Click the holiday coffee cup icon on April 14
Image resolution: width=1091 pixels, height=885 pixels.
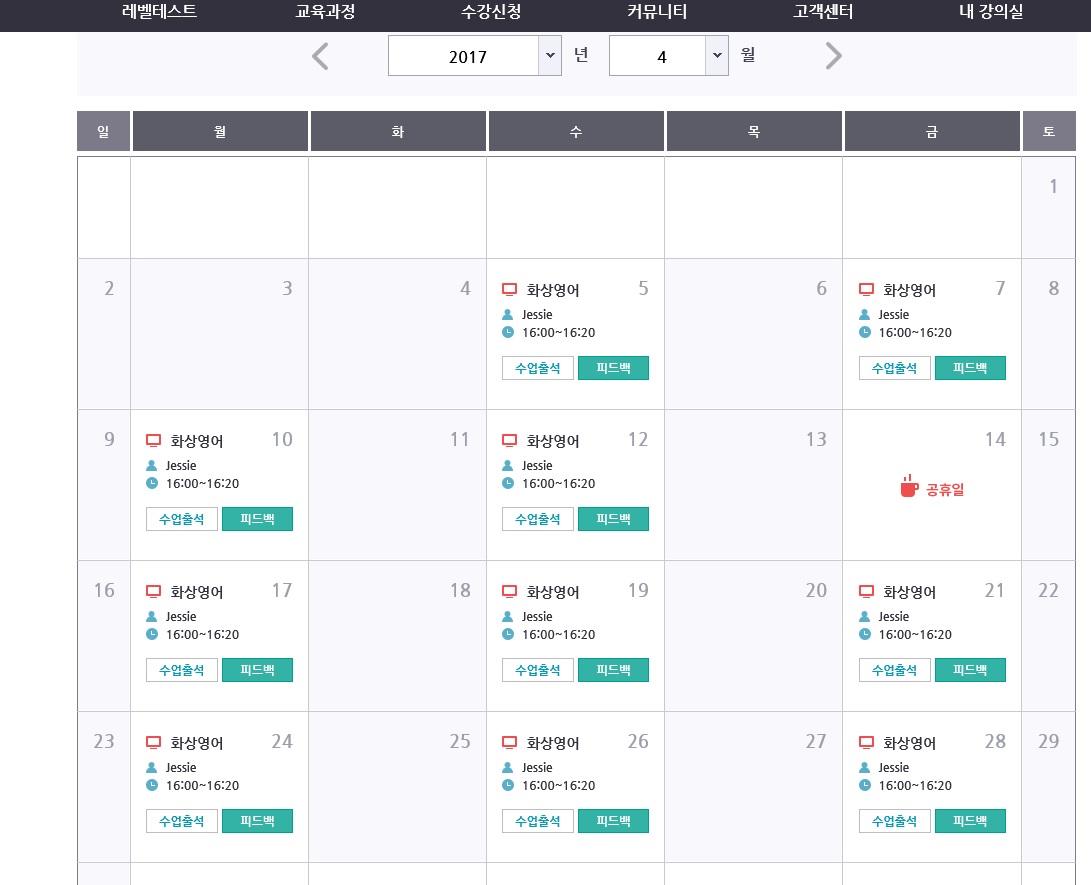point(908,487)
